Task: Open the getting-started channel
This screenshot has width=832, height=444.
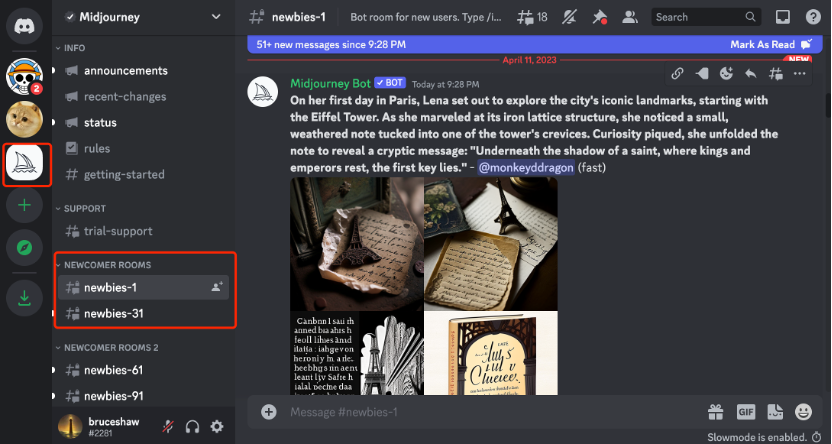Action: [x=143, y=175]
